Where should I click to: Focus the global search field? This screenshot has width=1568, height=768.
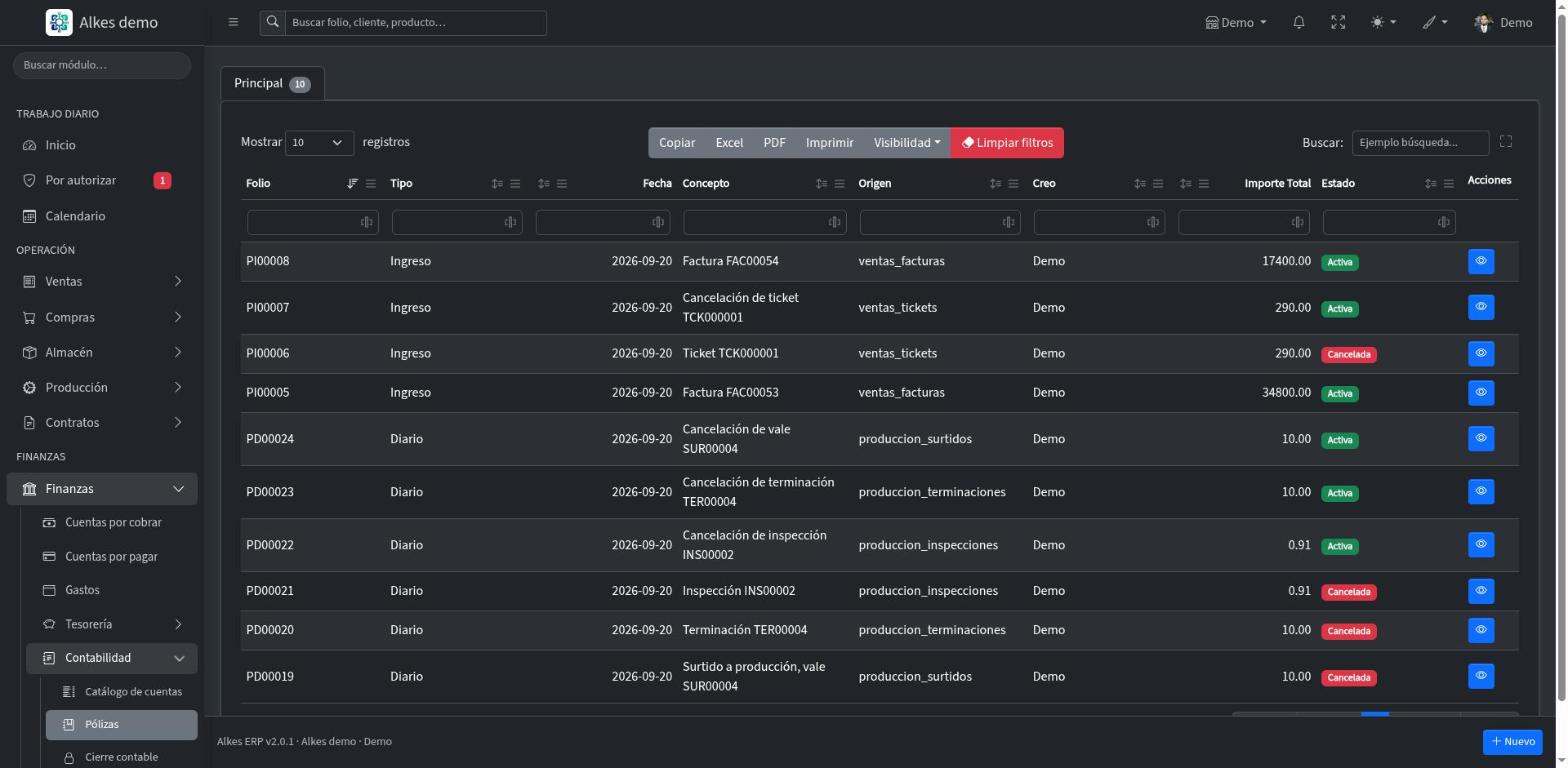click(415, 22)
